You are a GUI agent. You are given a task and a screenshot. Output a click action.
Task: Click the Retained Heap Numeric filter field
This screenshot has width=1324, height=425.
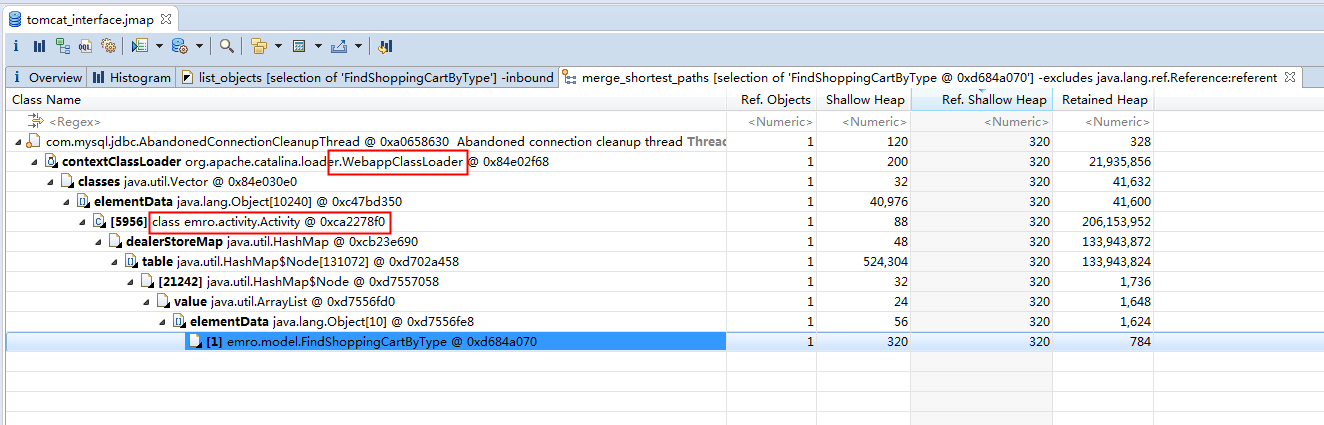(1104, 122)
